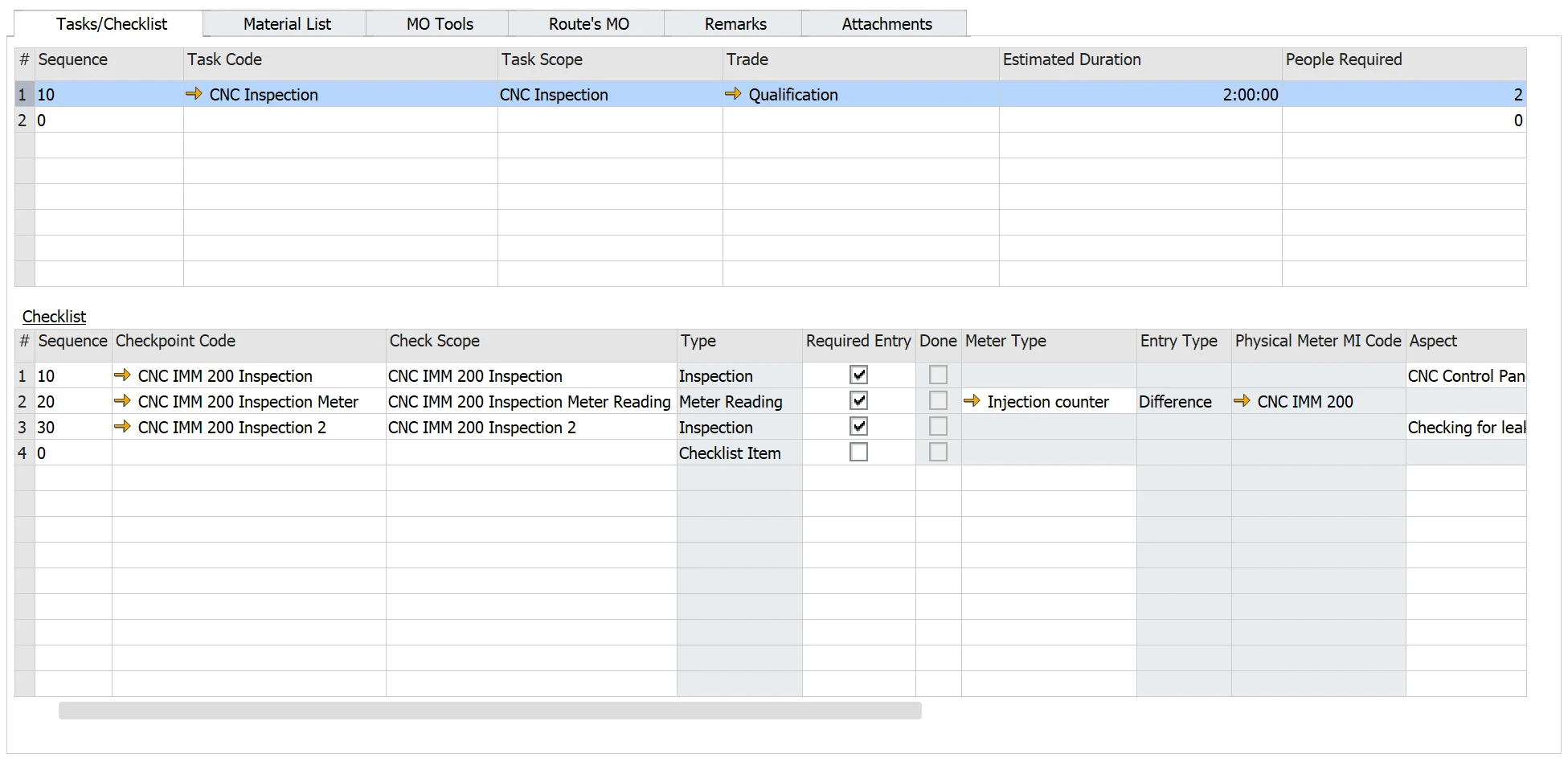
Task: Follow link arrow for CNC IMM 200 Inspection 2
Action: tap(122, 426)
